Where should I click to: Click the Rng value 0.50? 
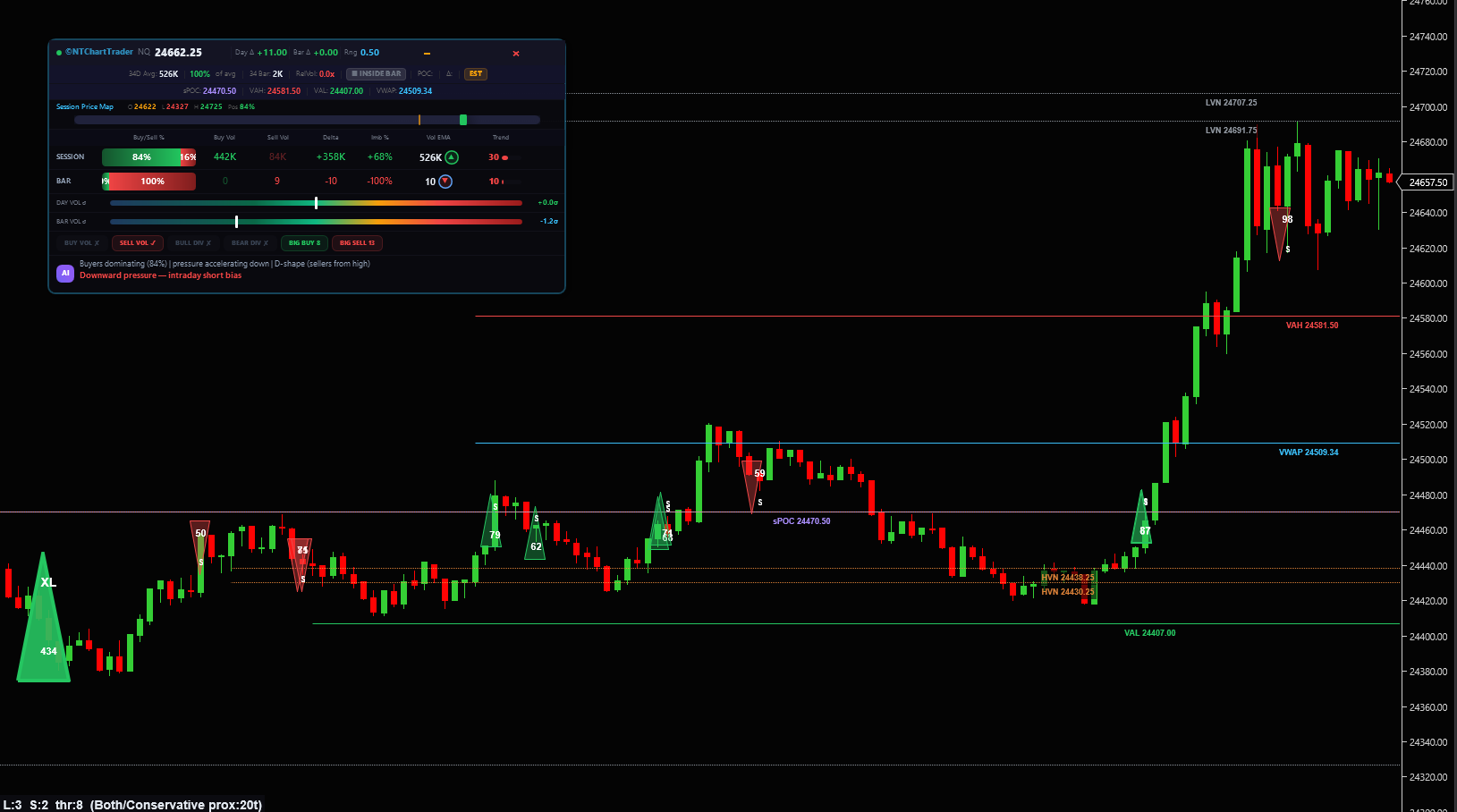pos(369,53)
